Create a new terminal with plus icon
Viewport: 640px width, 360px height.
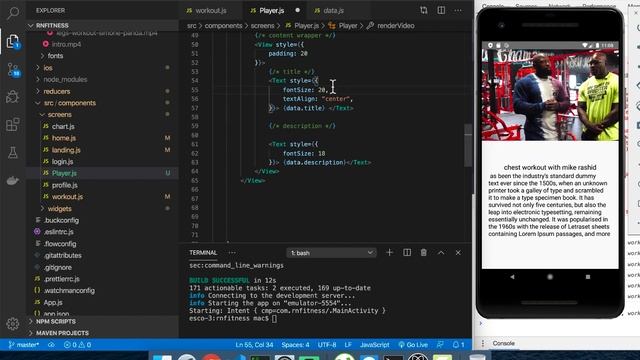pyautogui.click(x=389, y=253)
